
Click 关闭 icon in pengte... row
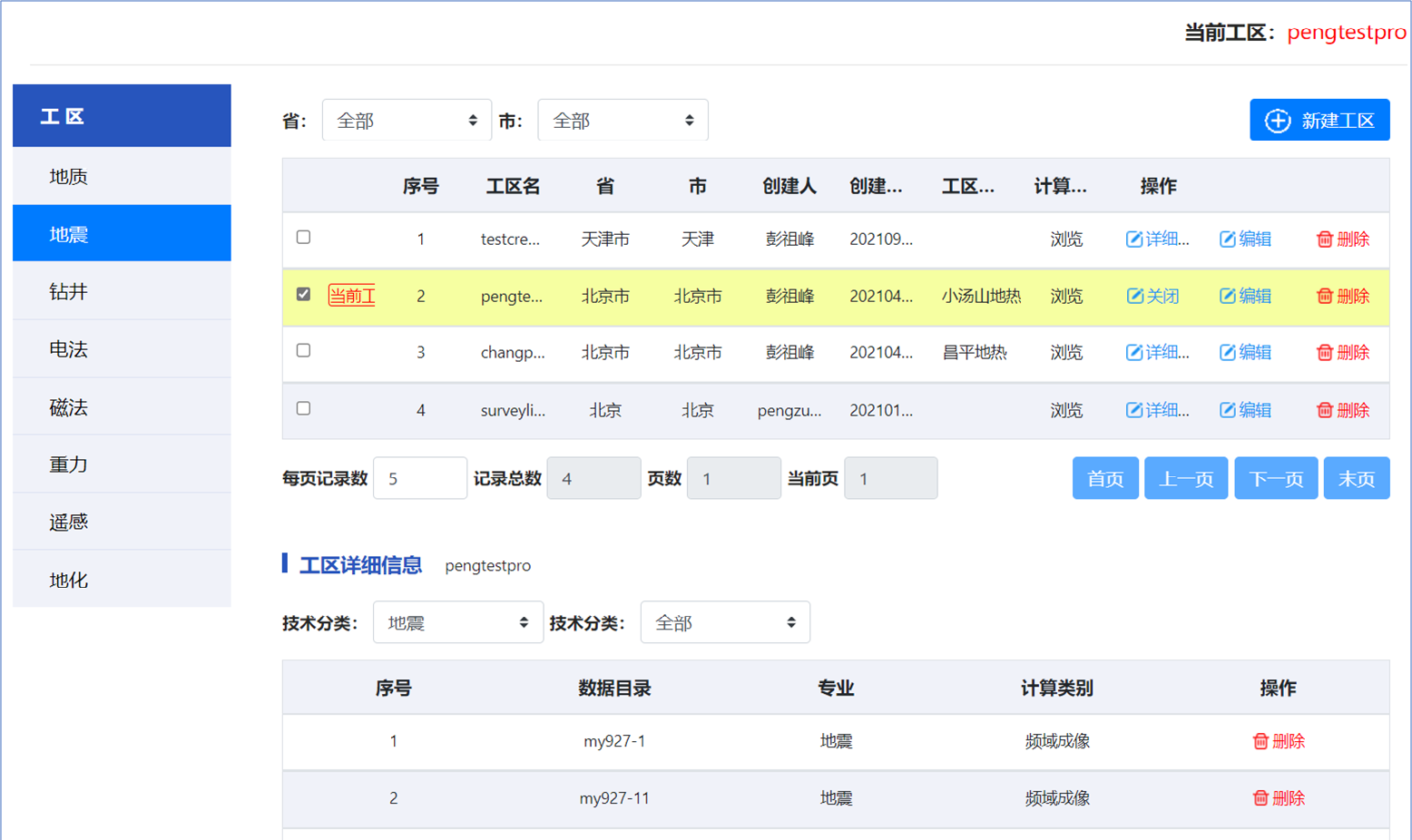(x=1134, y=297)
